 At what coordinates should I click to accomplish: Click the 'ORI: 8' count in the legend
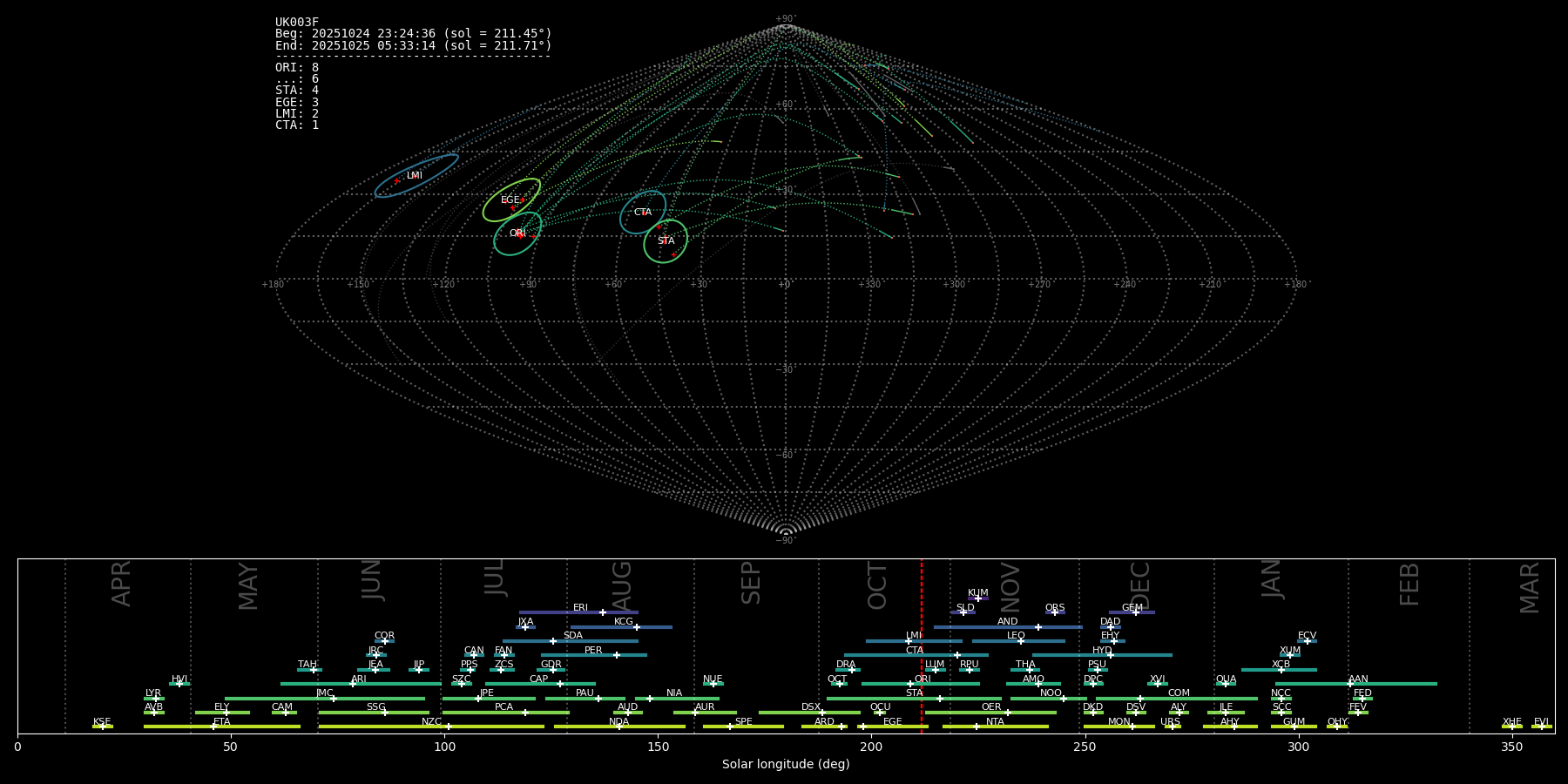297,68
